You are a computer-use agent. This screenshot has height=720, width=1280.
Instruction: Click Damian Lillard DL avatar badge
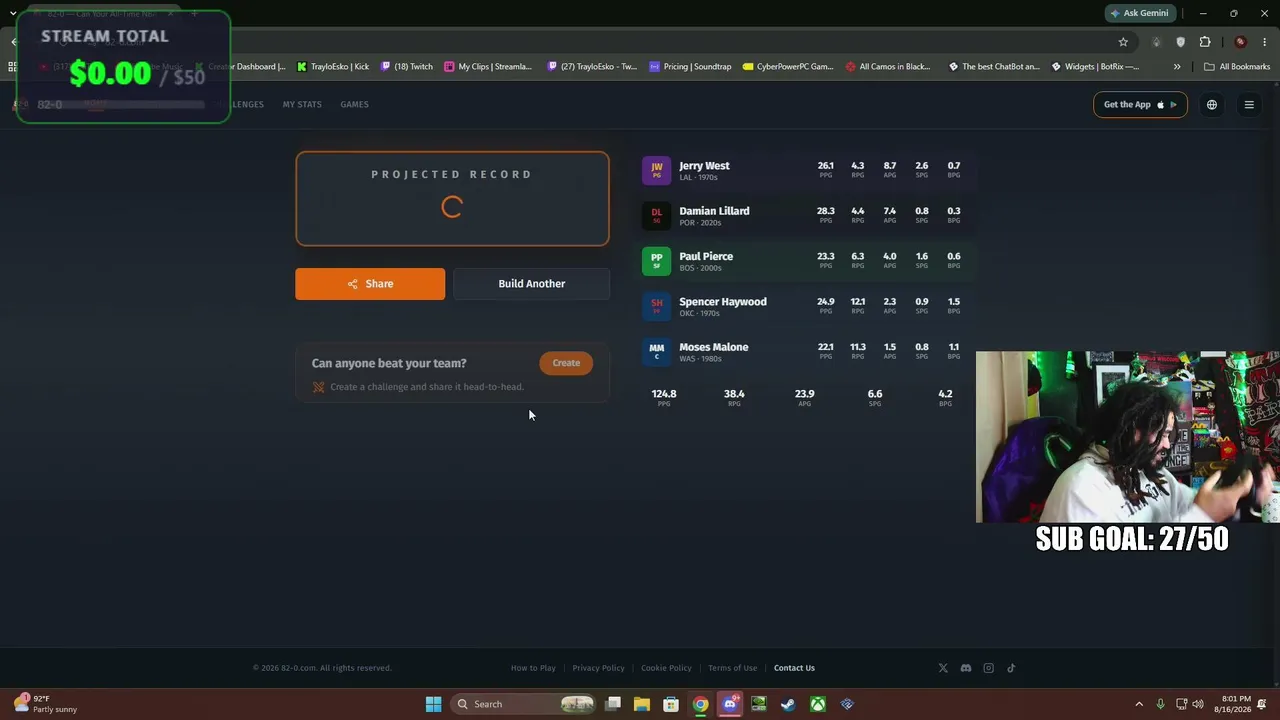click(x=656, y=216)
